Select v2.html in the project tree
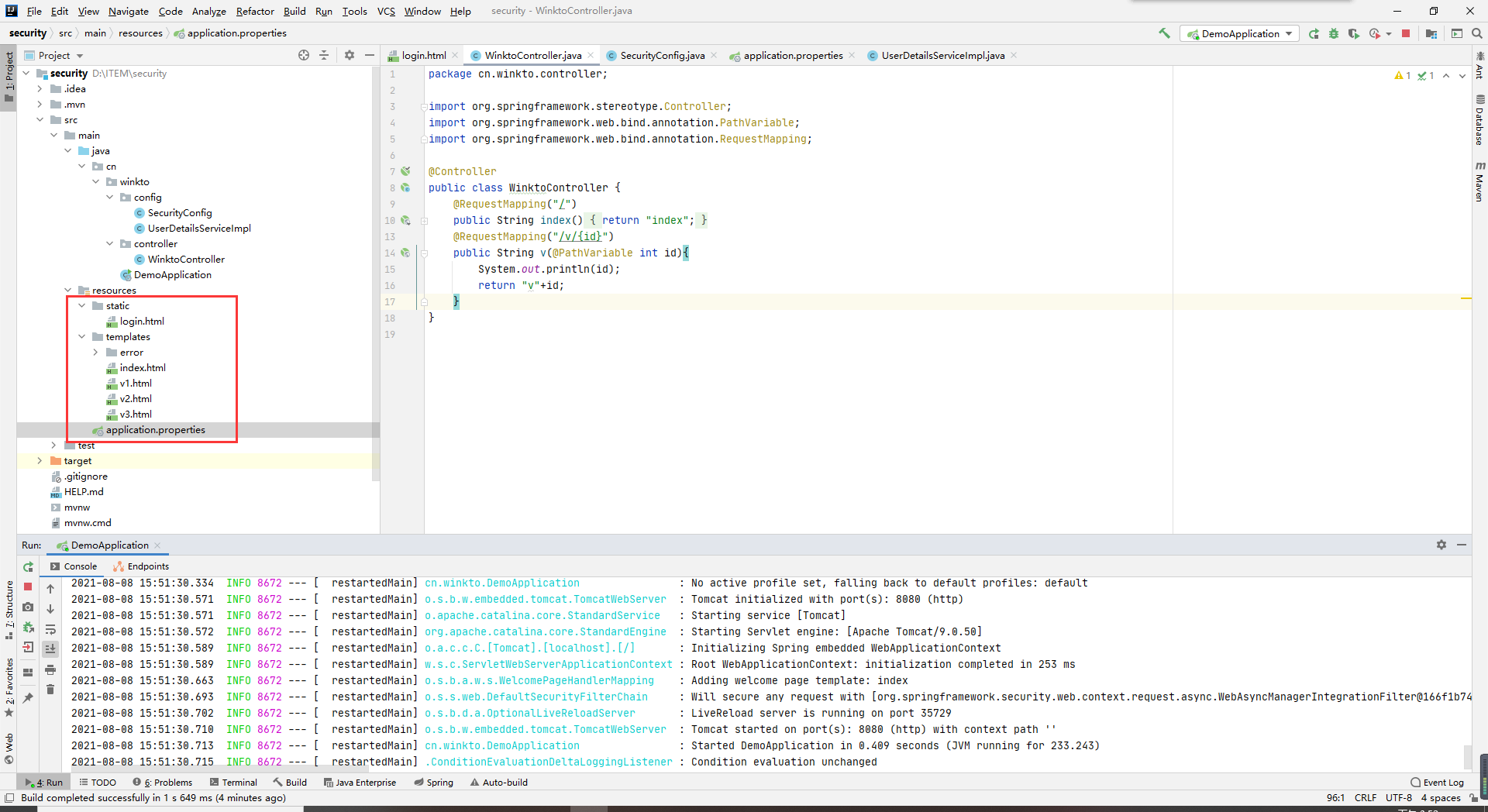The width and height of the screenshot is (1488, 812). [x=136, y=399]
